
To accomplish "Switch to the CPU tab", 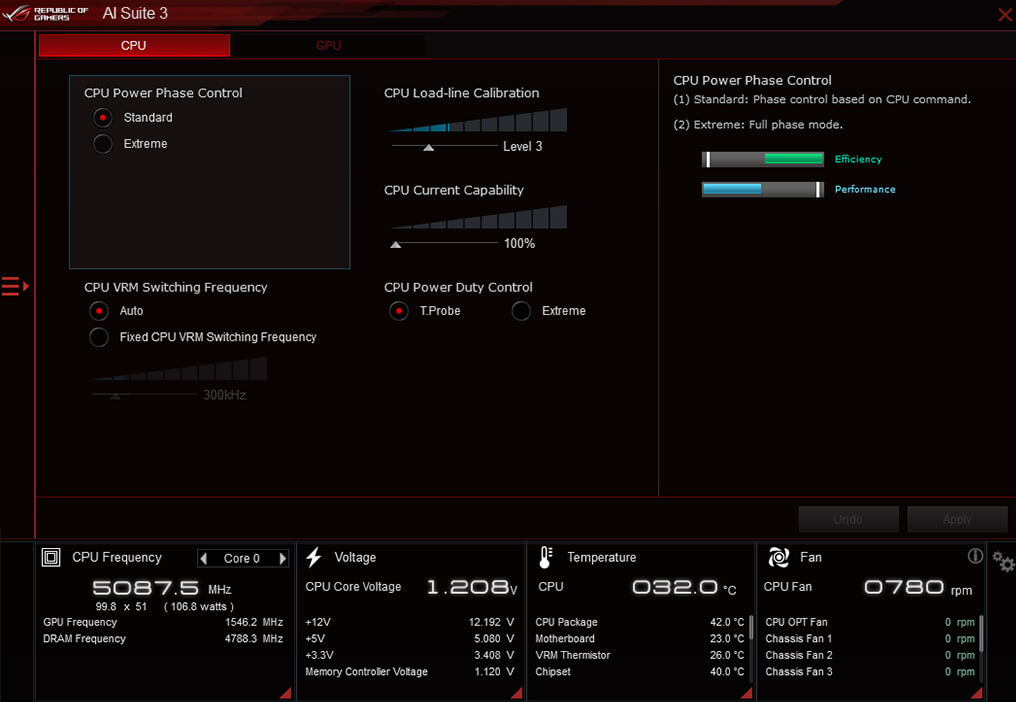I will click(x=134, y=45).
